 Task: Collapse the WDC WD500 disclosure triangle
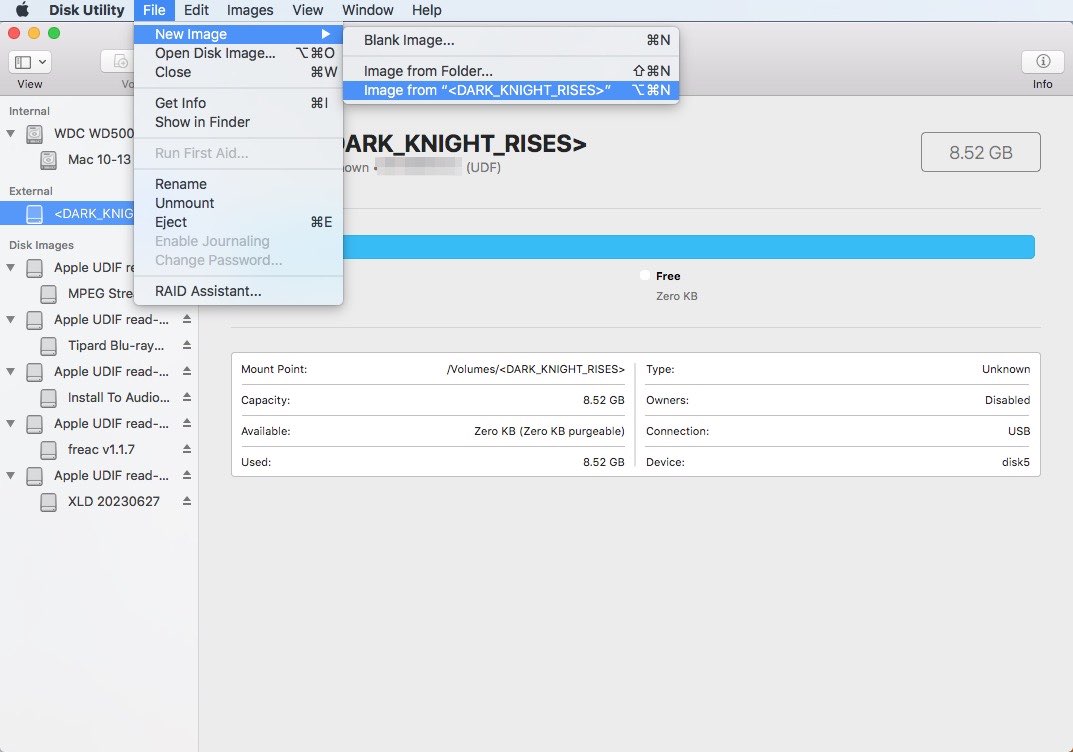(10, 133)
